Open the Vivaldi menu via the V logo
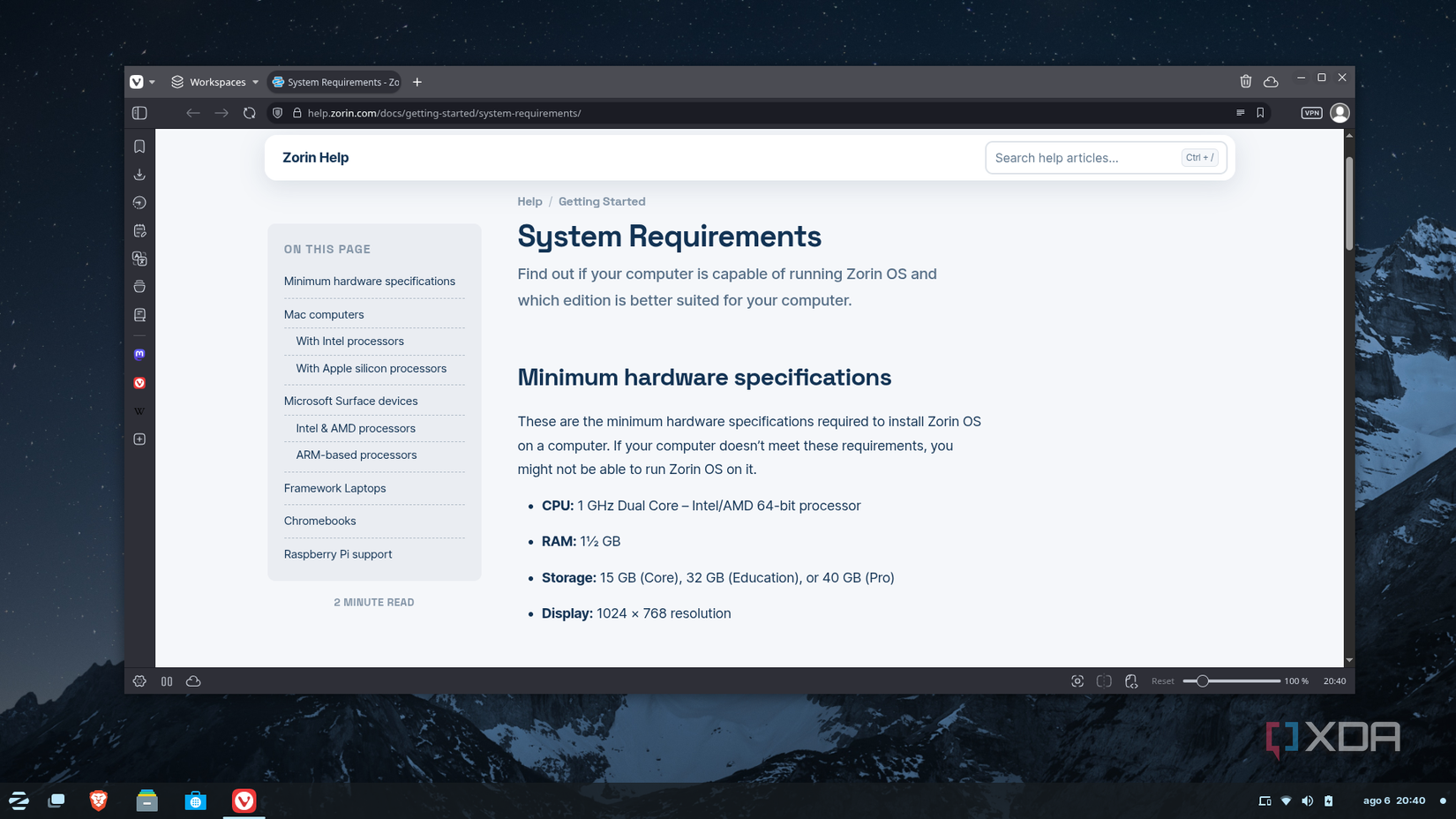 tap(138, 81)
